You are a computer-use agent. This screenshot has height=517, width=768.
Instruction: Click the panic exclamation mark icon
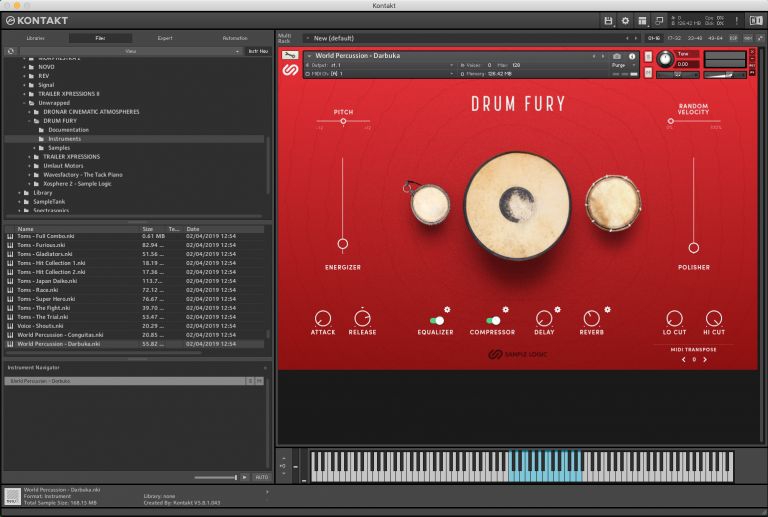click(x=736, y=21)
